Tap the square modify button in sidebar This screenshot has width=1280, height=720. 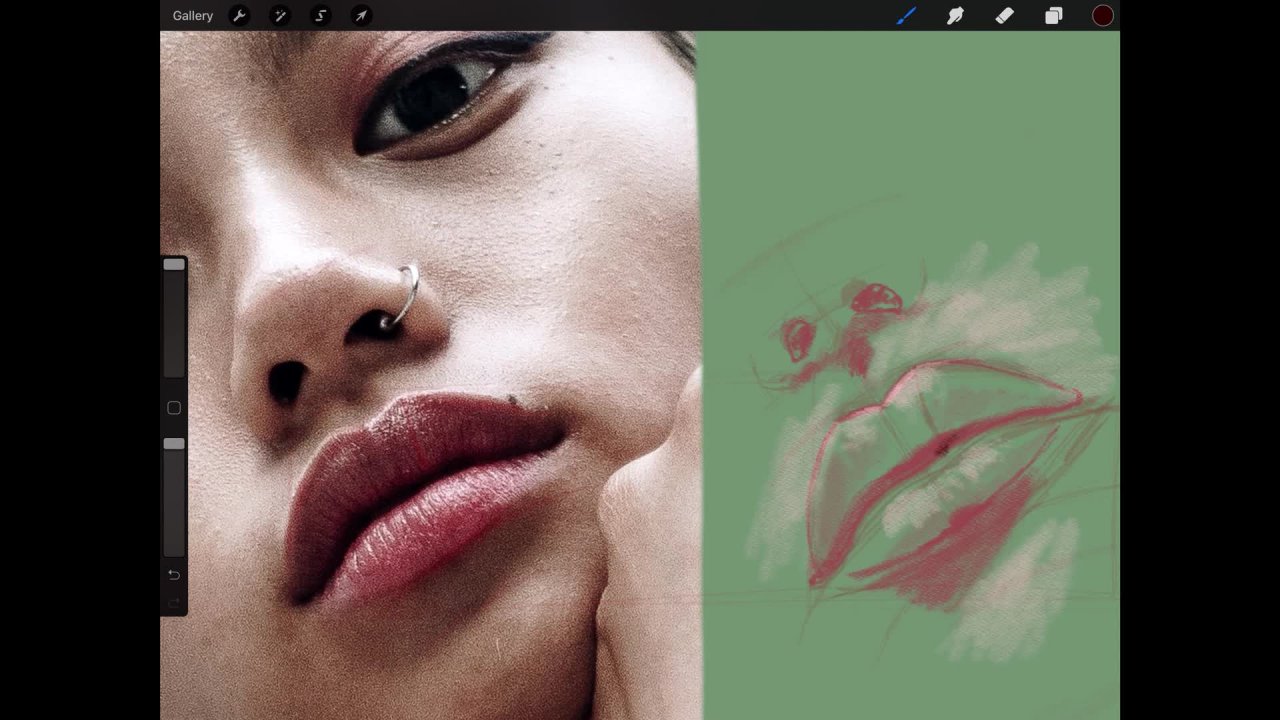coord(174,408)
